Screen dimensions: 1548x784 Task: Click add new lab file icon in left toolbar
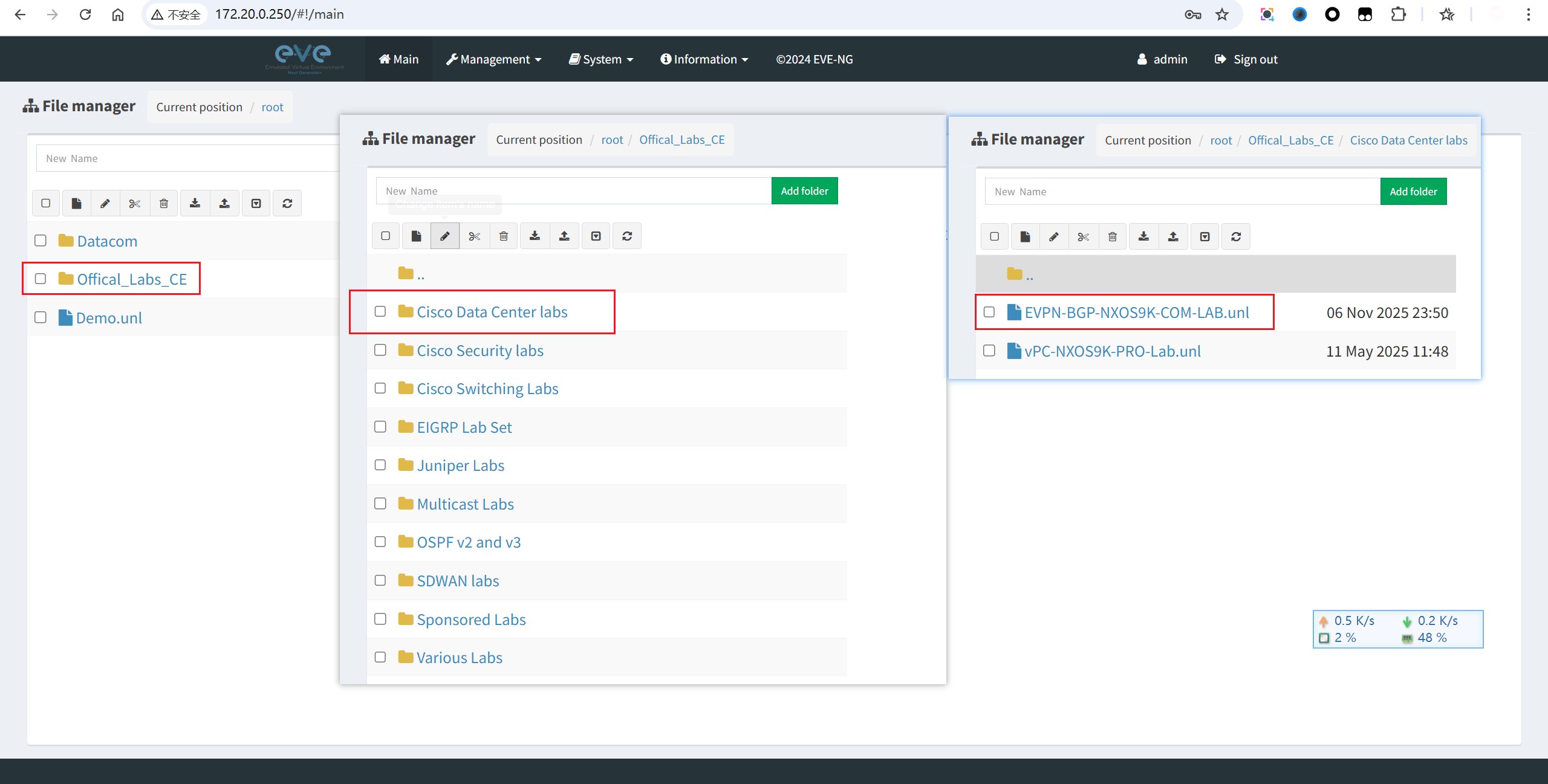coord(76,203)
